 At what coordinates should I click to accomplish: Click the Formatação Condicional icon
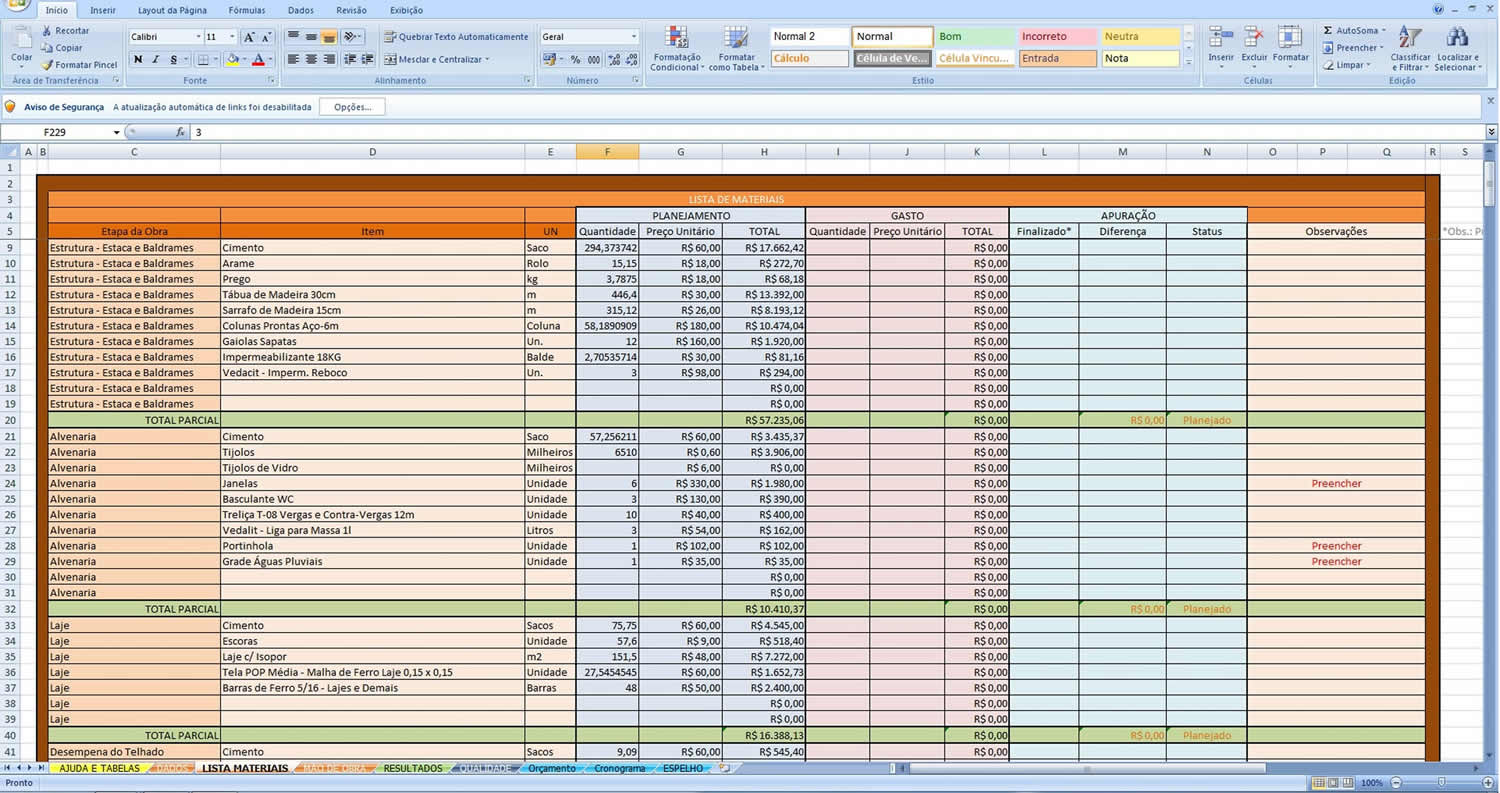pos(676,39)
